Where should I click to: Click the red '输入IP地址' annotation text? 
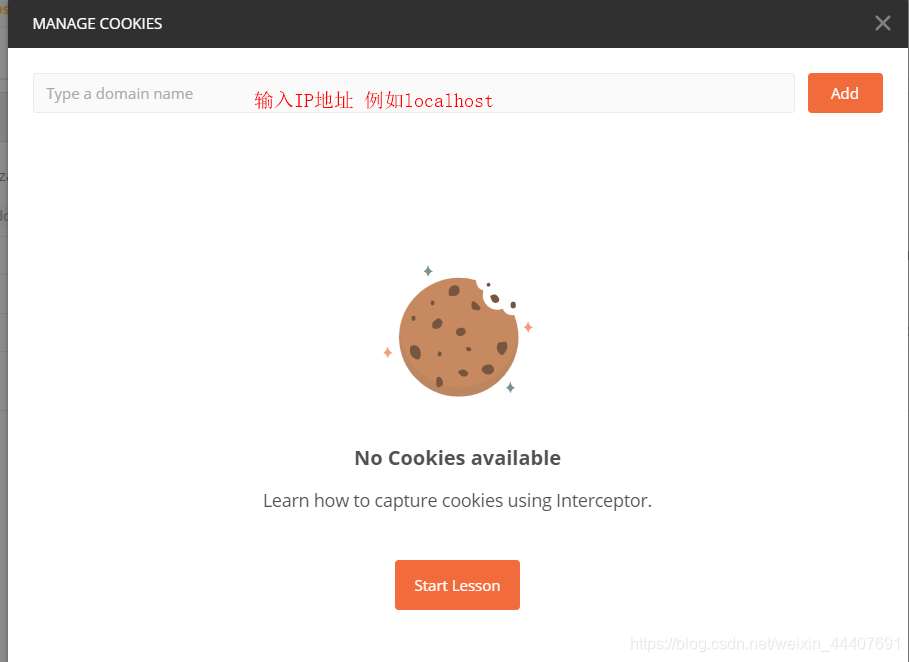303,100
